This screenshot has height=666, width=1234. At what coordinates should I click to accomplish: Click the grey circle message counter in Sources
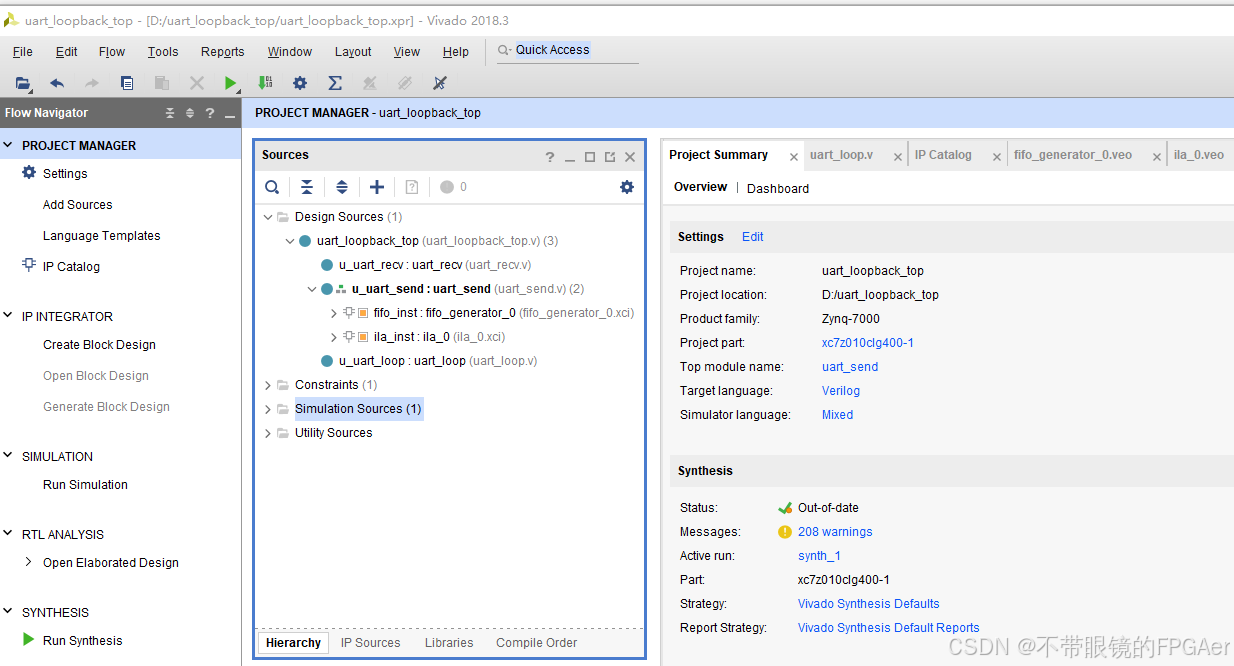pyautogui.click(x=447, y=187)
